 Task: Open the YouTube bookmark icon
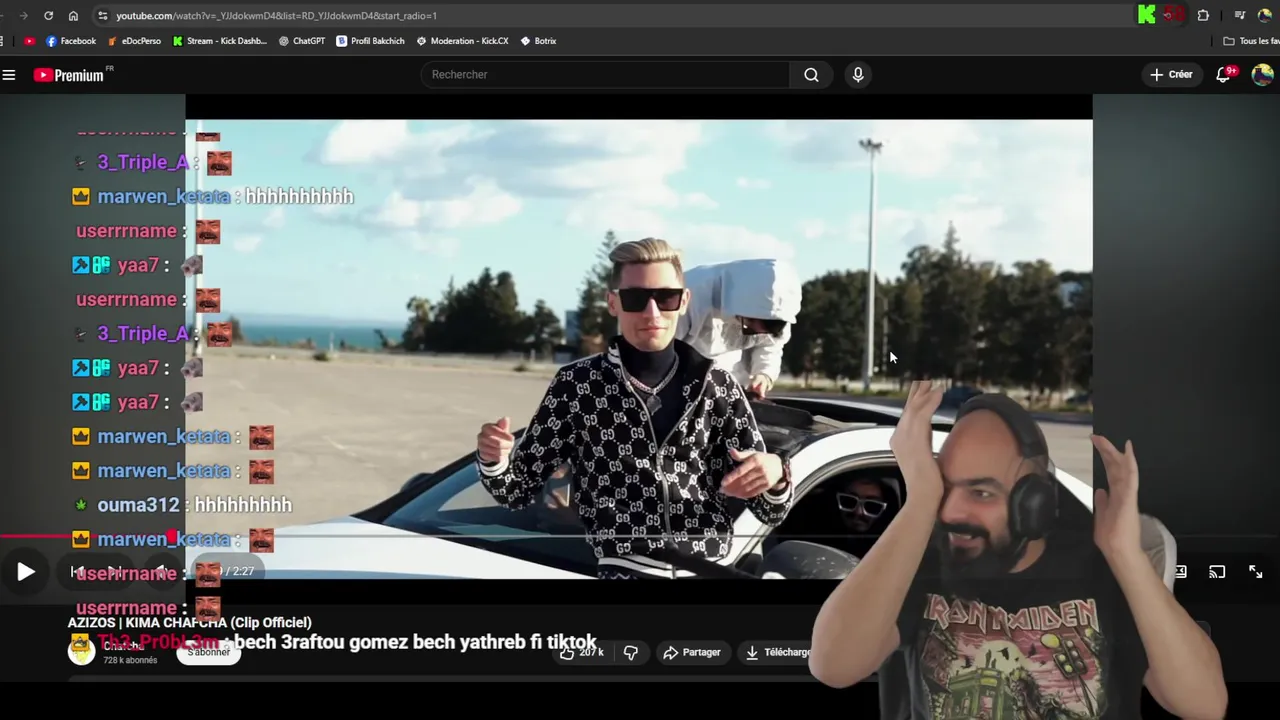point(29,41)
